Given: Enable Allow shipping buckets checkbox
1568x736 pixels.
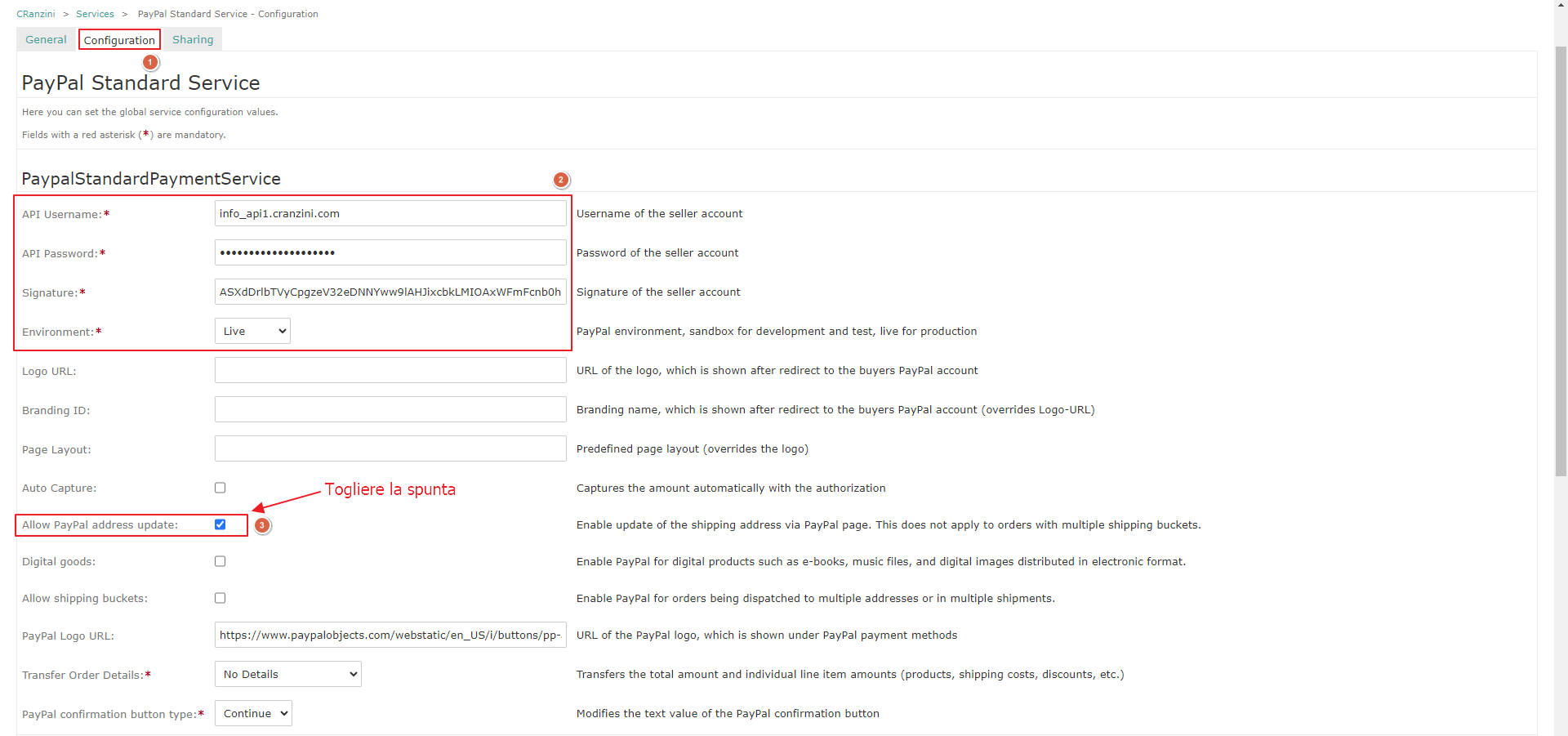Looking at the screenshot, I should (220, 598).
